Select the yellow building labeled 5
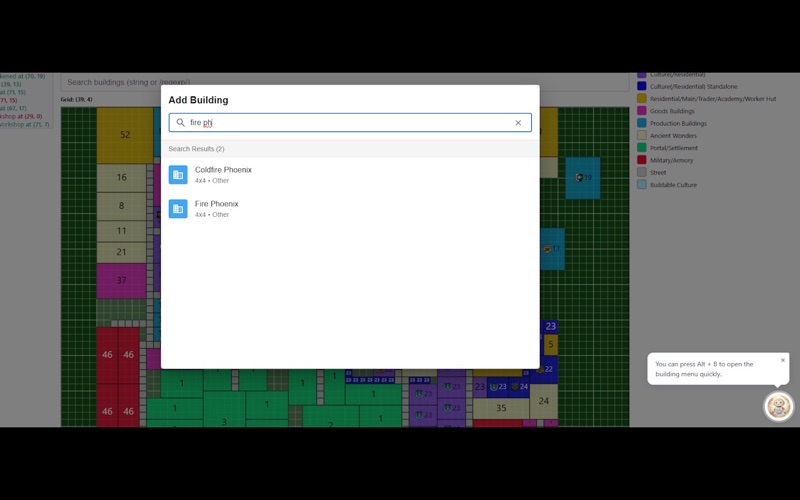 tap(551, 344)
